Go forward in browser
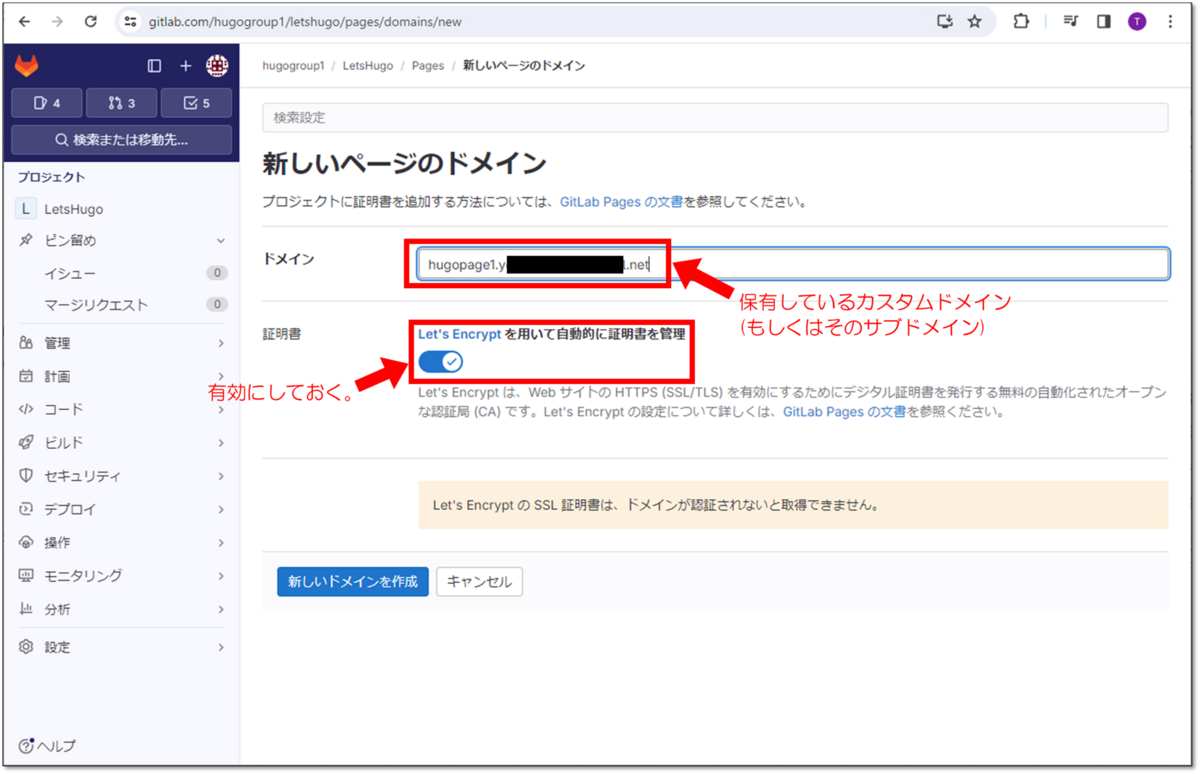The image size is (1200, 774). pyautogui.click(x=57, y=21)
